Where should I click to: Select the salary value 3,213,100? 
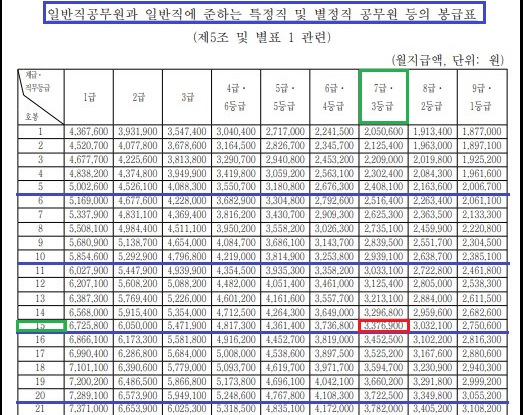click(384, 299)
